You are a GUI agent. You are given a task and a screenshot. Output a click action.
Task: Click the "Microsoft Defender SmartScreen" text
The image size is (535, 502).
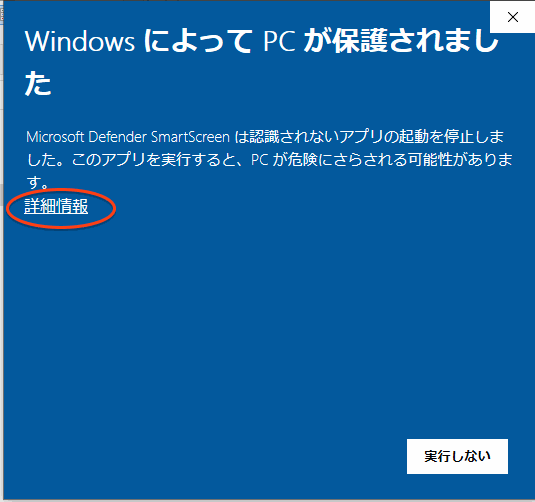[x=128, y=137]
